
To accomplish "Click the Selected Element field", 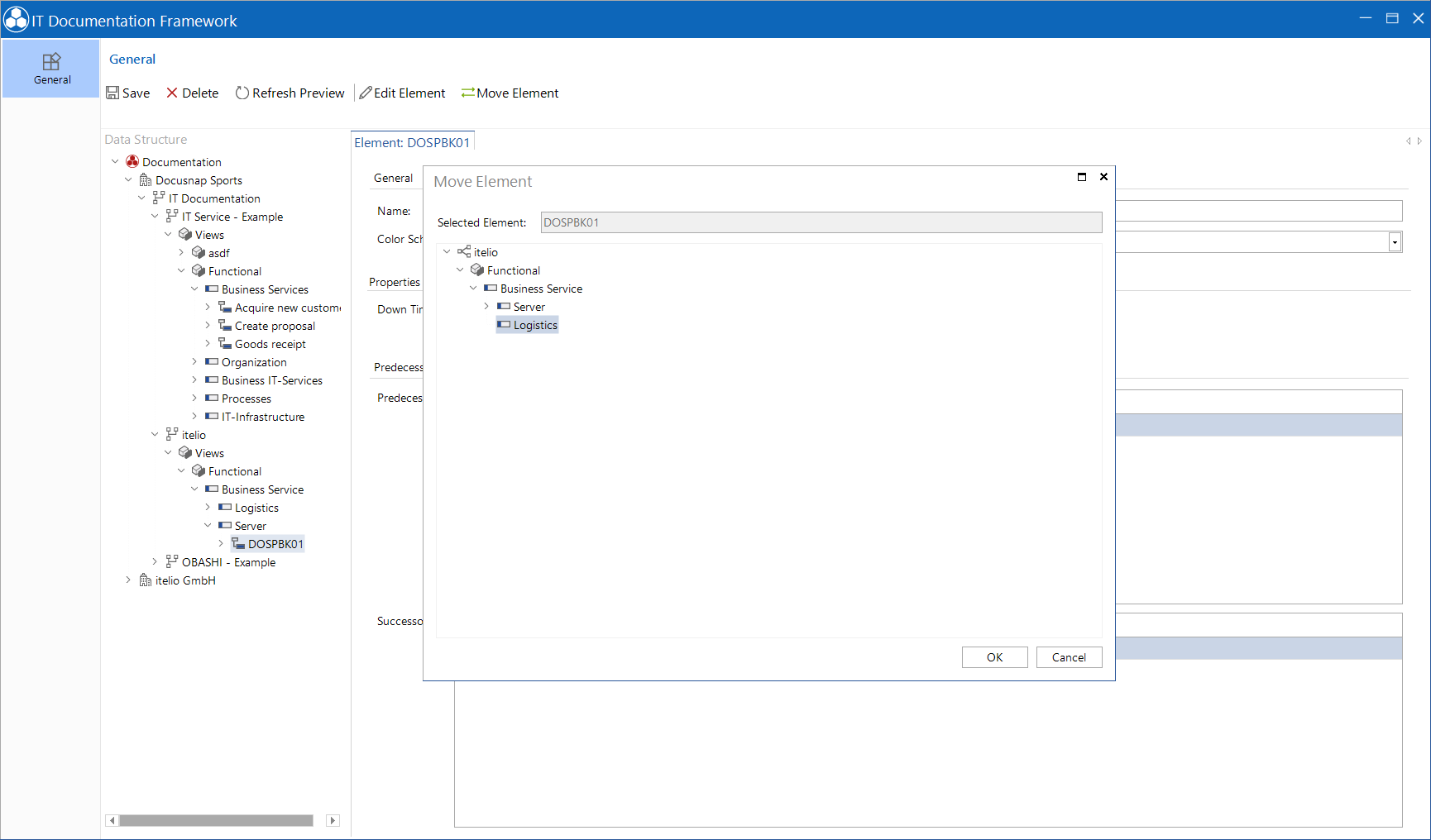I will (x=821, y=222).
